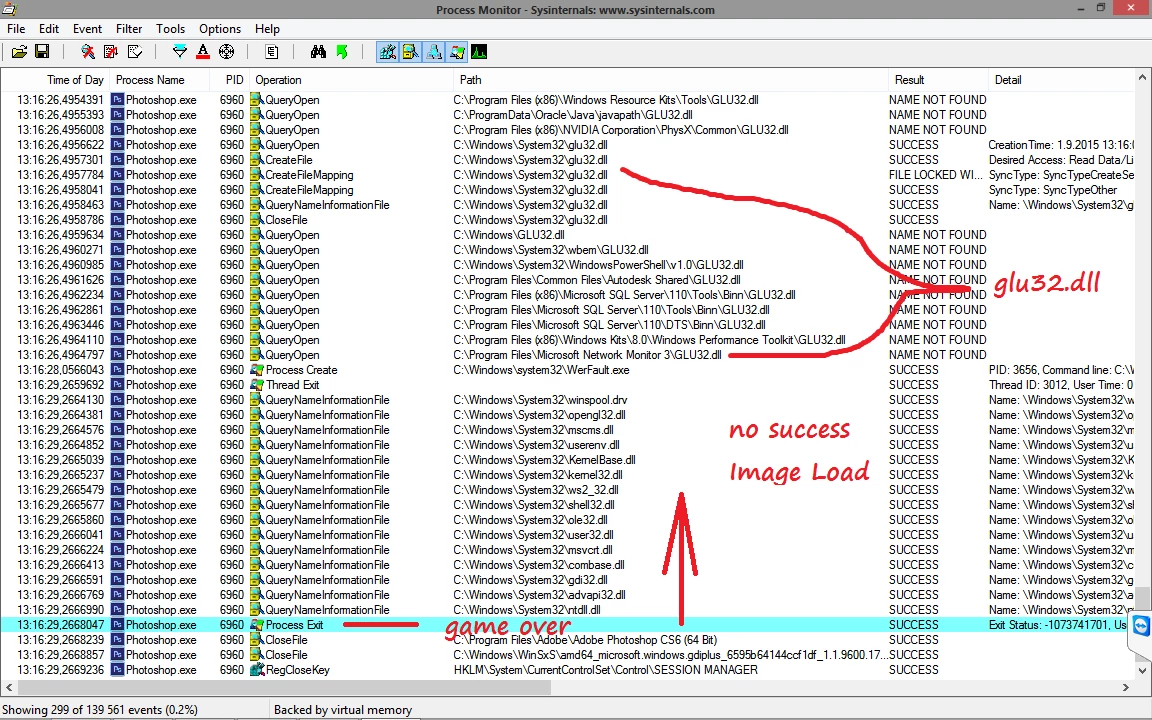This screenshot has height=720, width=1152.
Task: Click the horizontal scrollbar left arrow
Action: point(9,687)
